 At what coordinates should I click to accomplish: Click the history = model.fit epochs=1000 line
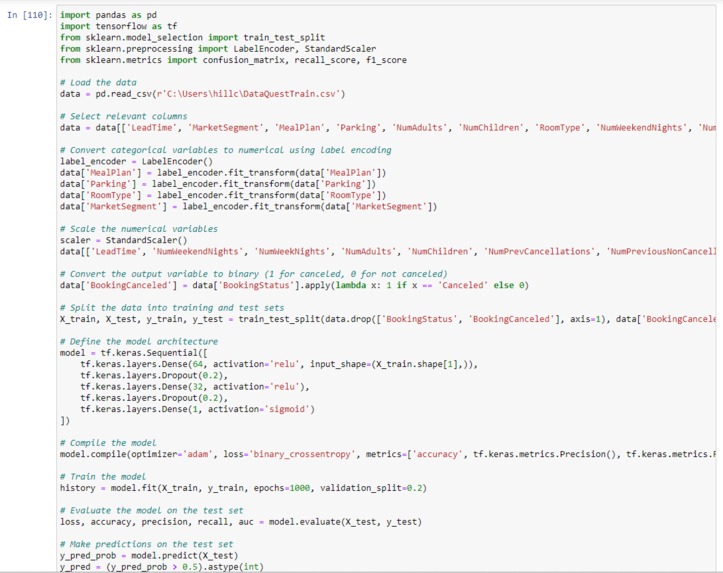point(243,488)
